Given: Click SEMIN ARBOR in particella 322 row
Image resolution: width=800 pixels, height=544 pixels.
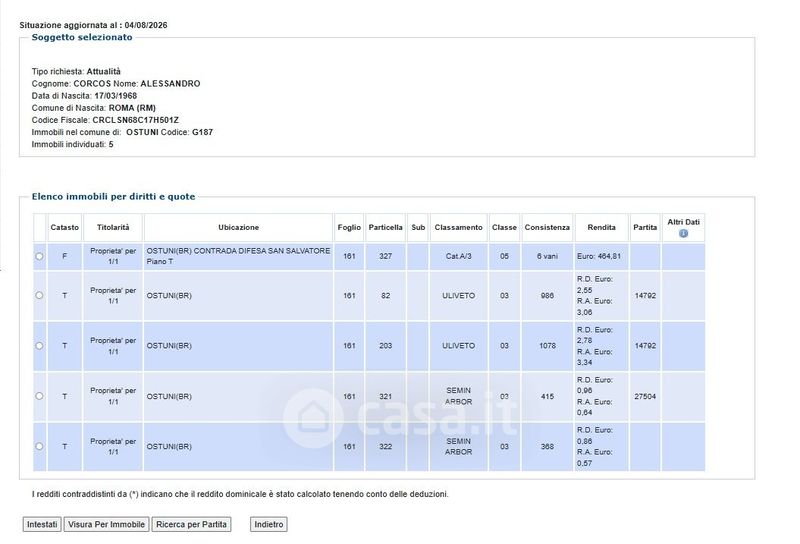Looking at the screenshot, I should coord(458,447).
